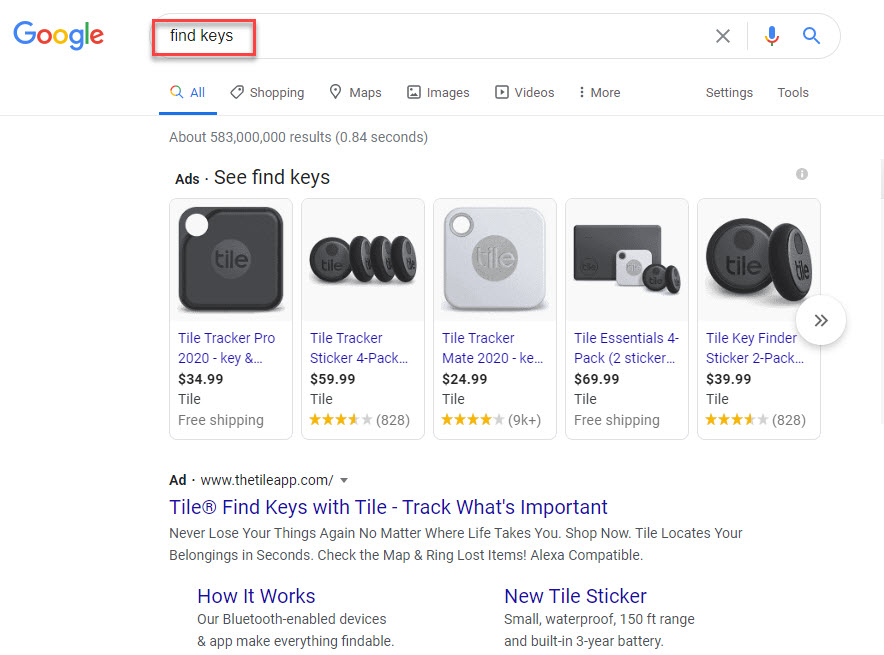Open the Tile Essentials 4-Pack product link
The width and height of the screenshot is (884, 655).
626,347
